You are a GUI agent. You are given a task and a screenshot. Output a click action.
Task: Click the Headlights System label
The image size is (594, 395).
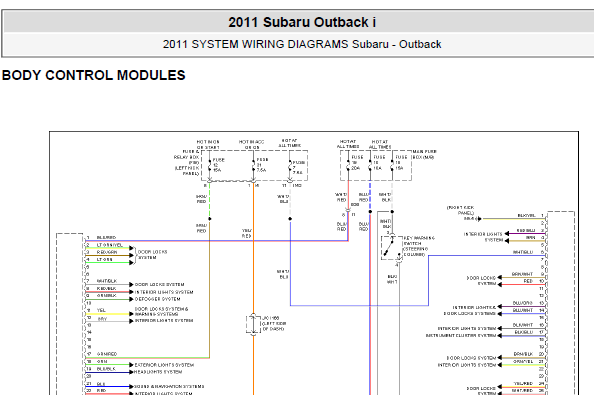[x=158, y=372]
